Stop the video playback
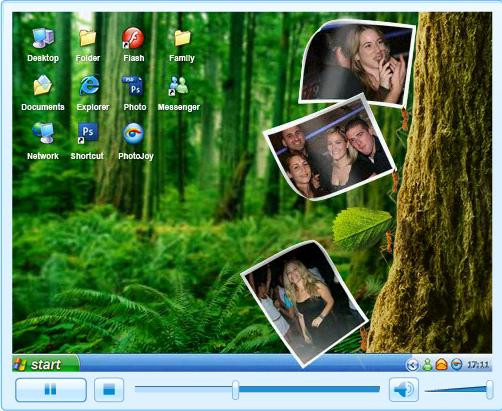Viewport: 502px width, 411px height. 109,389
